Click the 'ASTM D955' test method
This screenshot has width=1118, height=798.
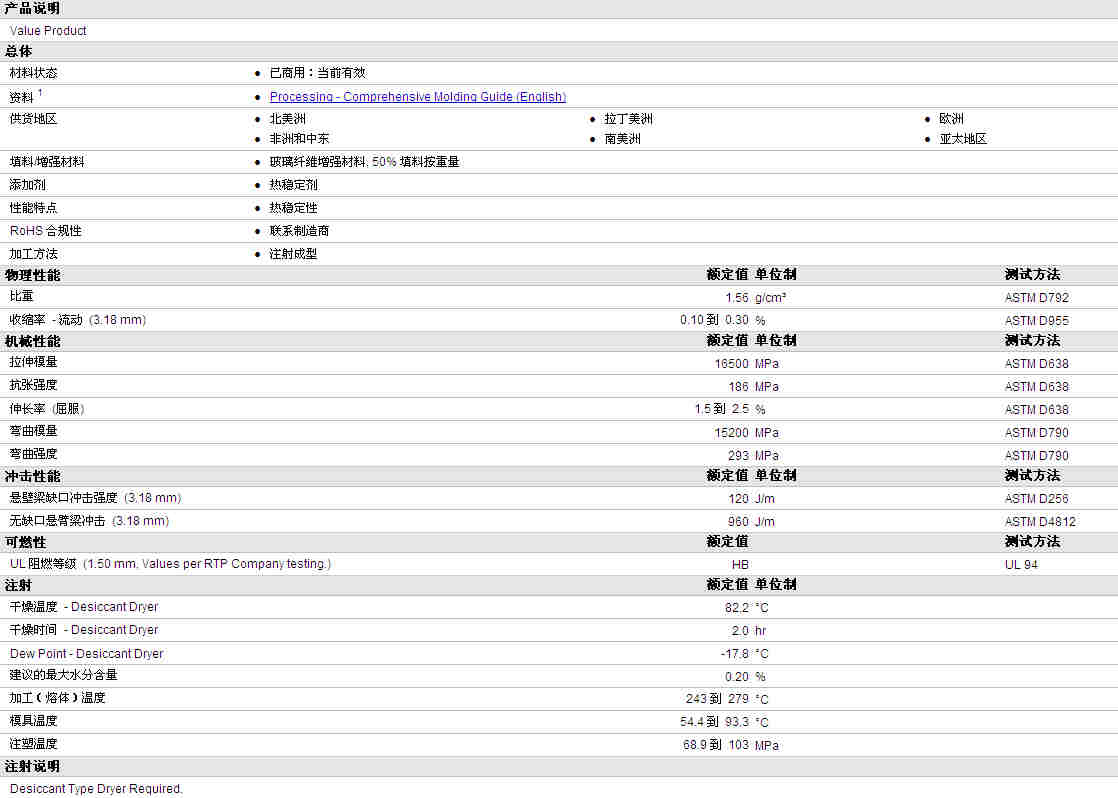(x=1037, y=321)
